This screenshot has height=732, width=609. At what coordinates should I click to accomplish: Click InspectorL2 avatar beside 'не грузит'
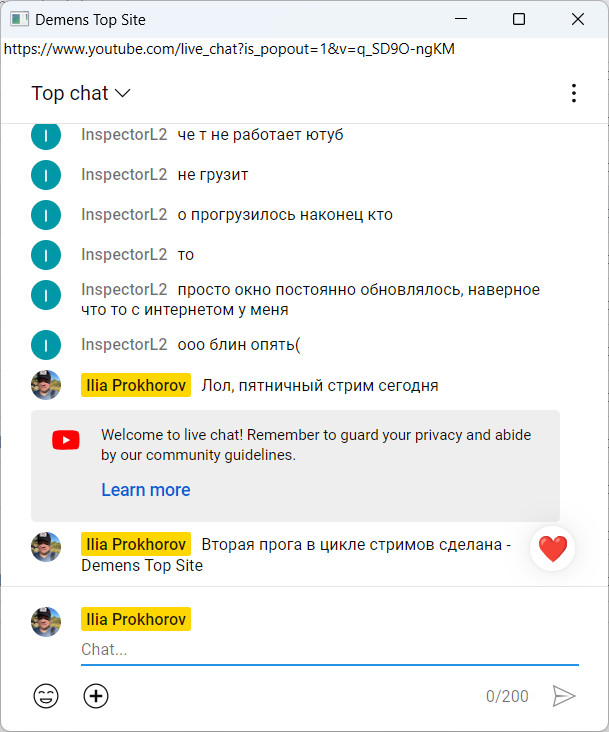46,175
